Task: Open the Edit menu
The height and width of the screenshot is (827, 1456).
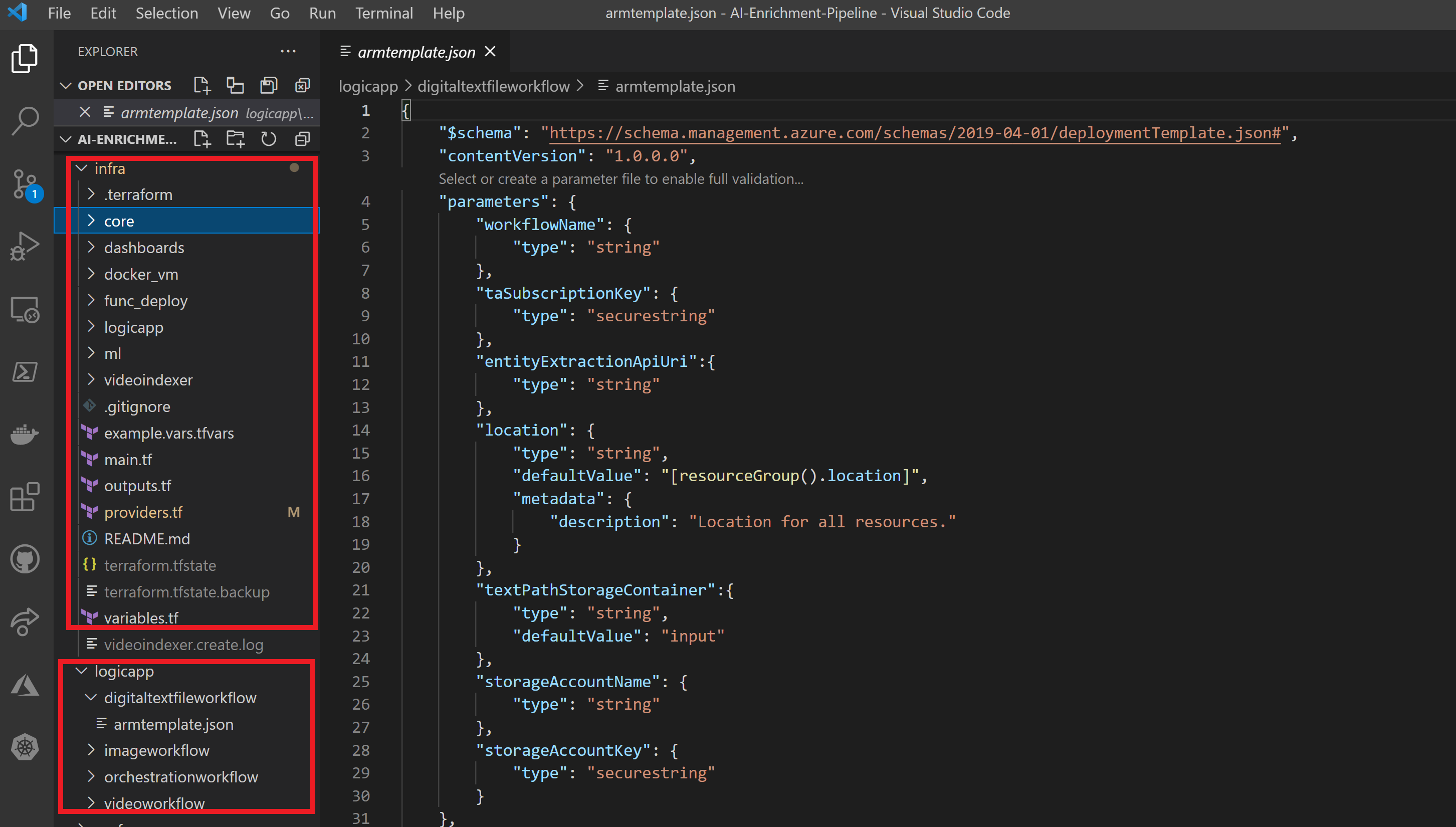Action: [103, 13]
